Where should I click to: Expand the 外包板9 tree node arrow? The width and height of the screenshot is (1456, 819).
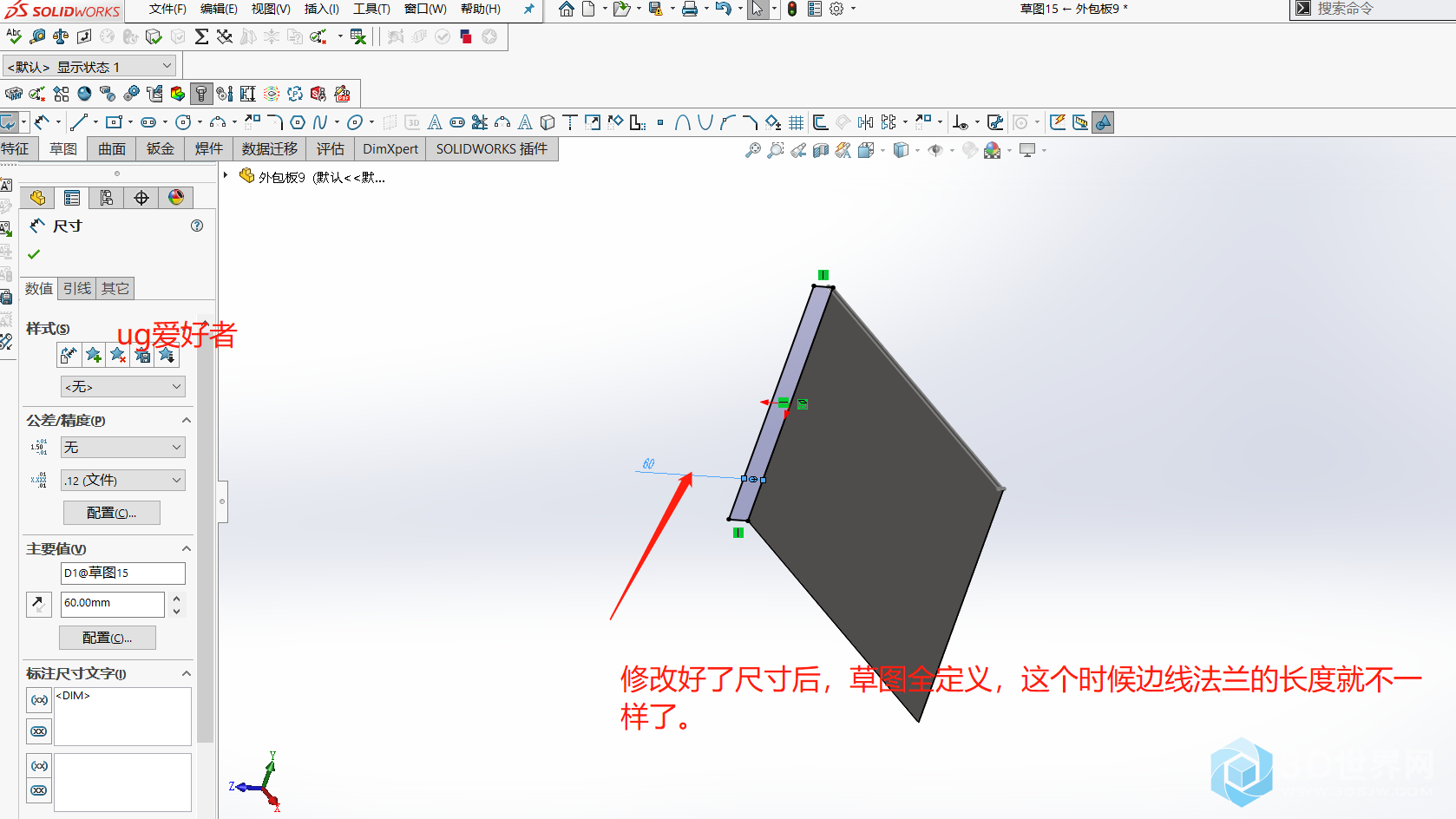coord(226,175)
